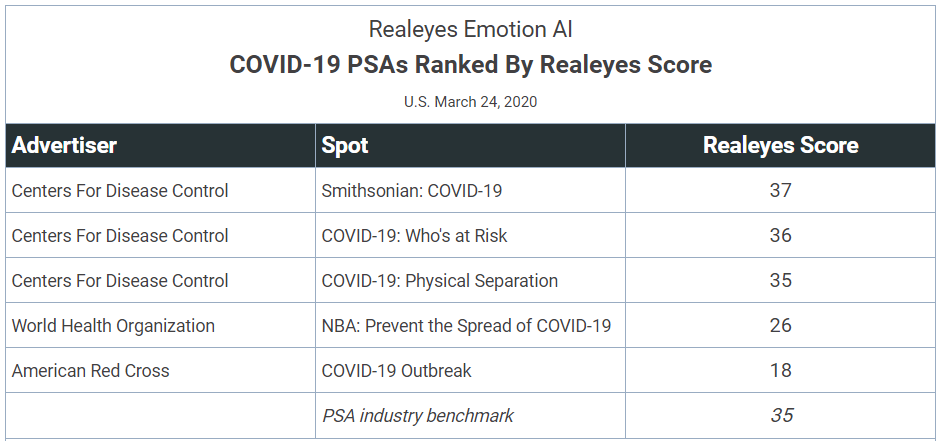The width and height of the screenshot is (940, 441).
Task: Click the 'Smithsonian: COVID-19' spot cell
Action: (409, 190)
